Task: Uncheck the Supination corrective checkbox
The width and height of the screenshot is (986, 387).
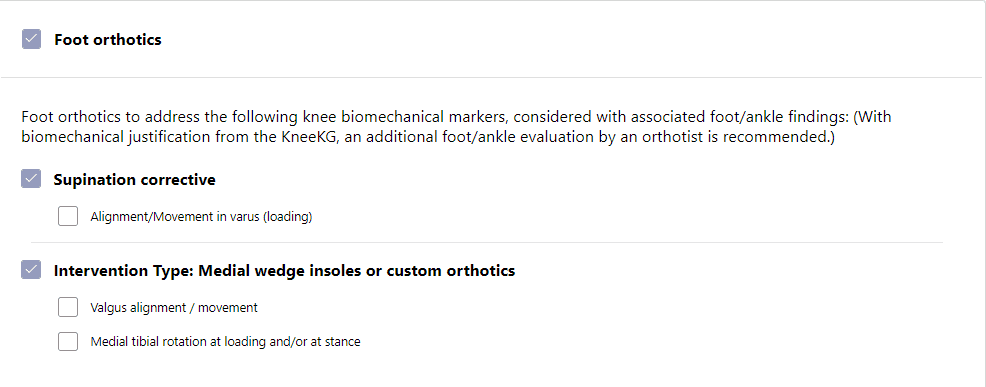Action: tap(31, 179)
